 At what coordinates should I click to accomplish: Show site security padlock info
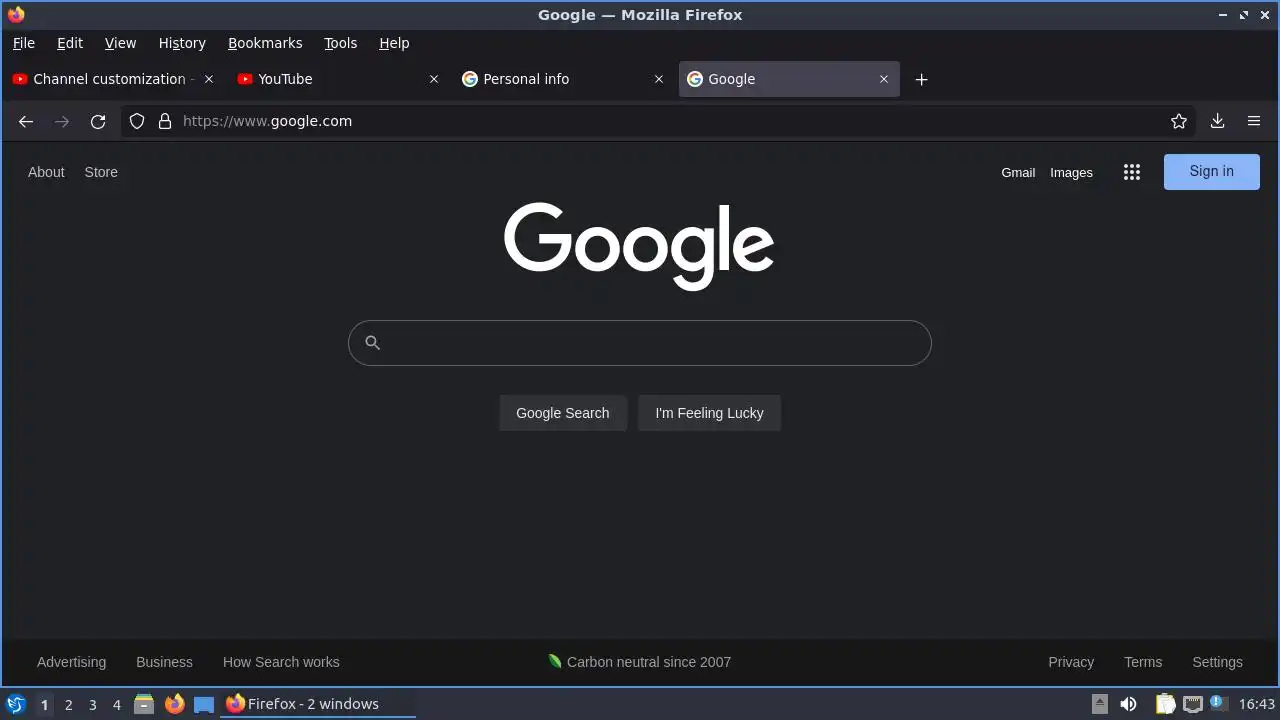[x=165, y=121]
